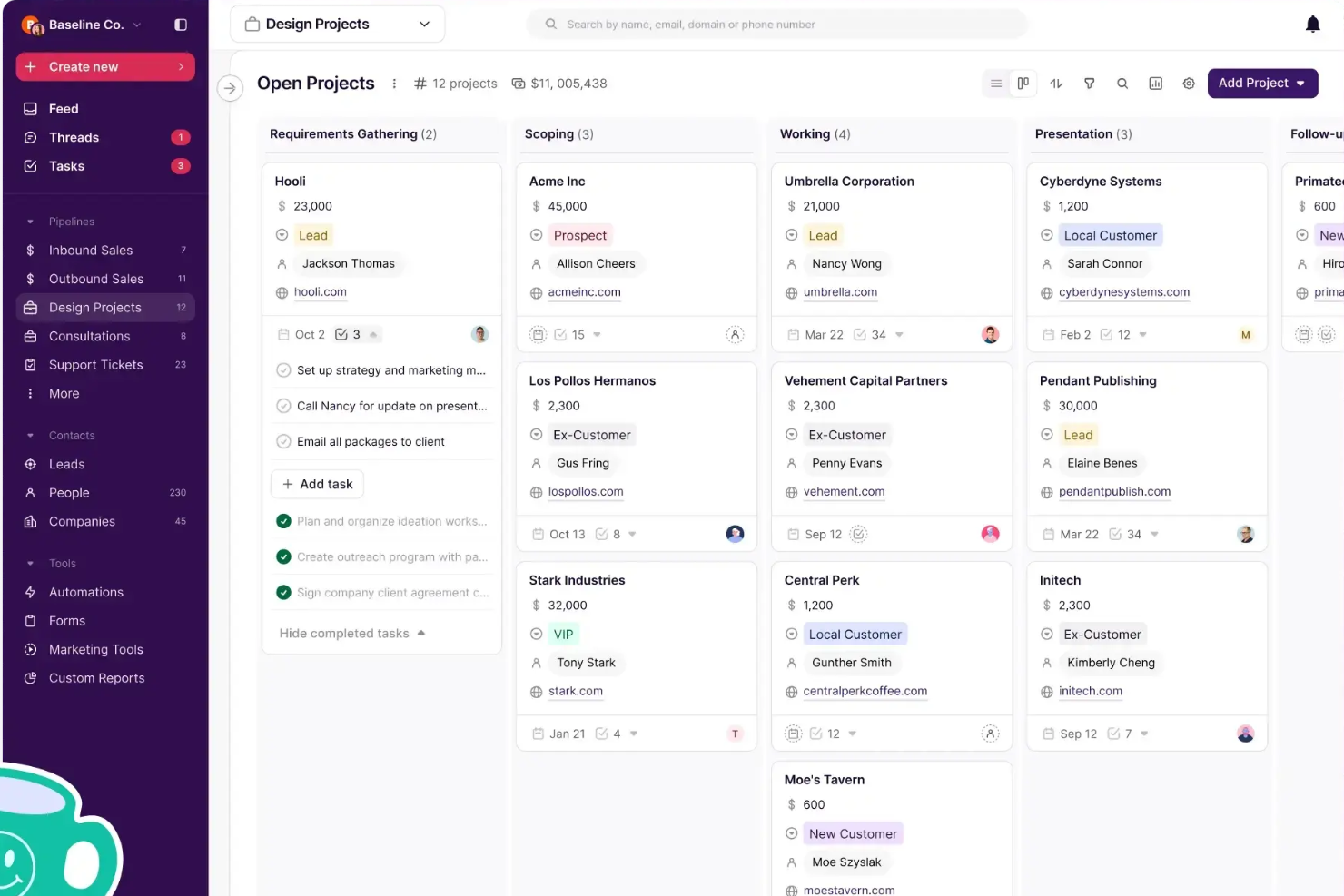Select the Kanban board view icon
The width and height of the screenshot is (1344, 896).
(1023, 83)
